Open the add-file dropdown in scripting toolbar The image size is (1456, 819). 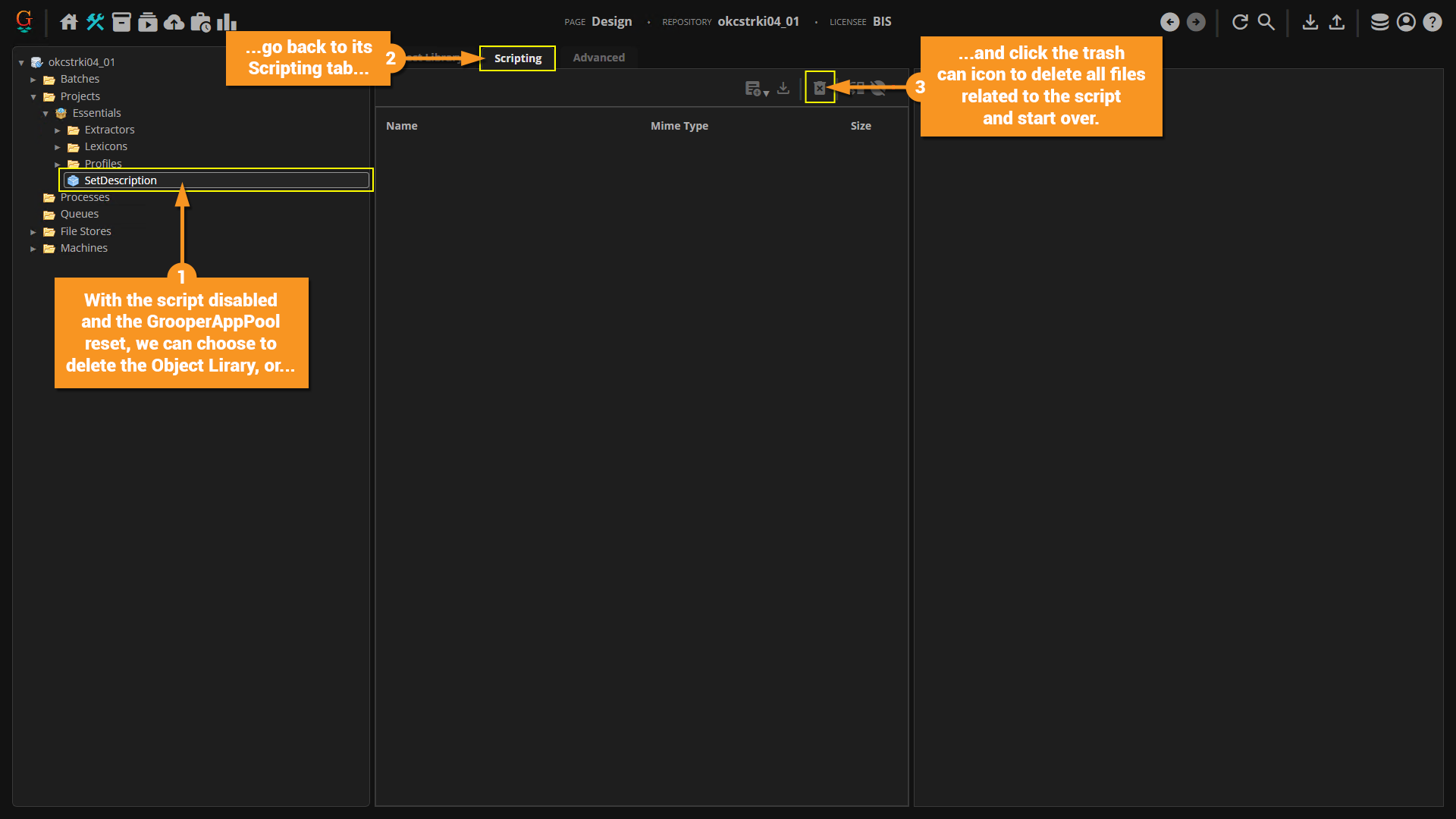756,89
